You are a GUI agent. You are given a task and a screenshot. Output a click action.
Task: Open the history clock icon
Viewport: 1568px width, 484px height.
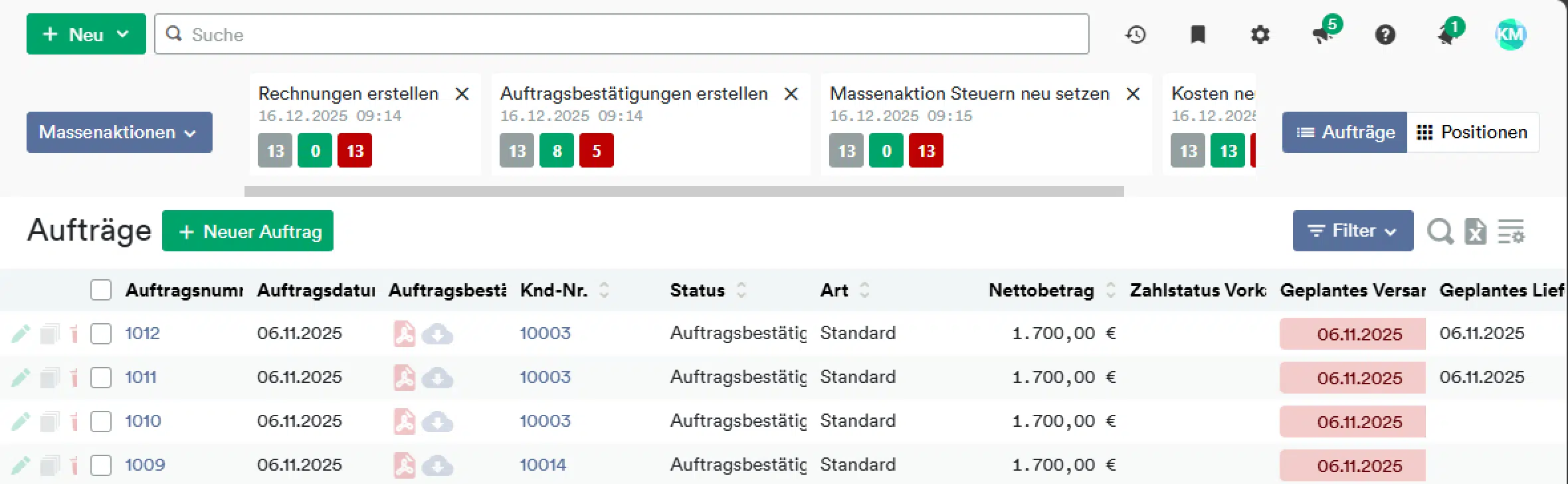pos(1135,35)
